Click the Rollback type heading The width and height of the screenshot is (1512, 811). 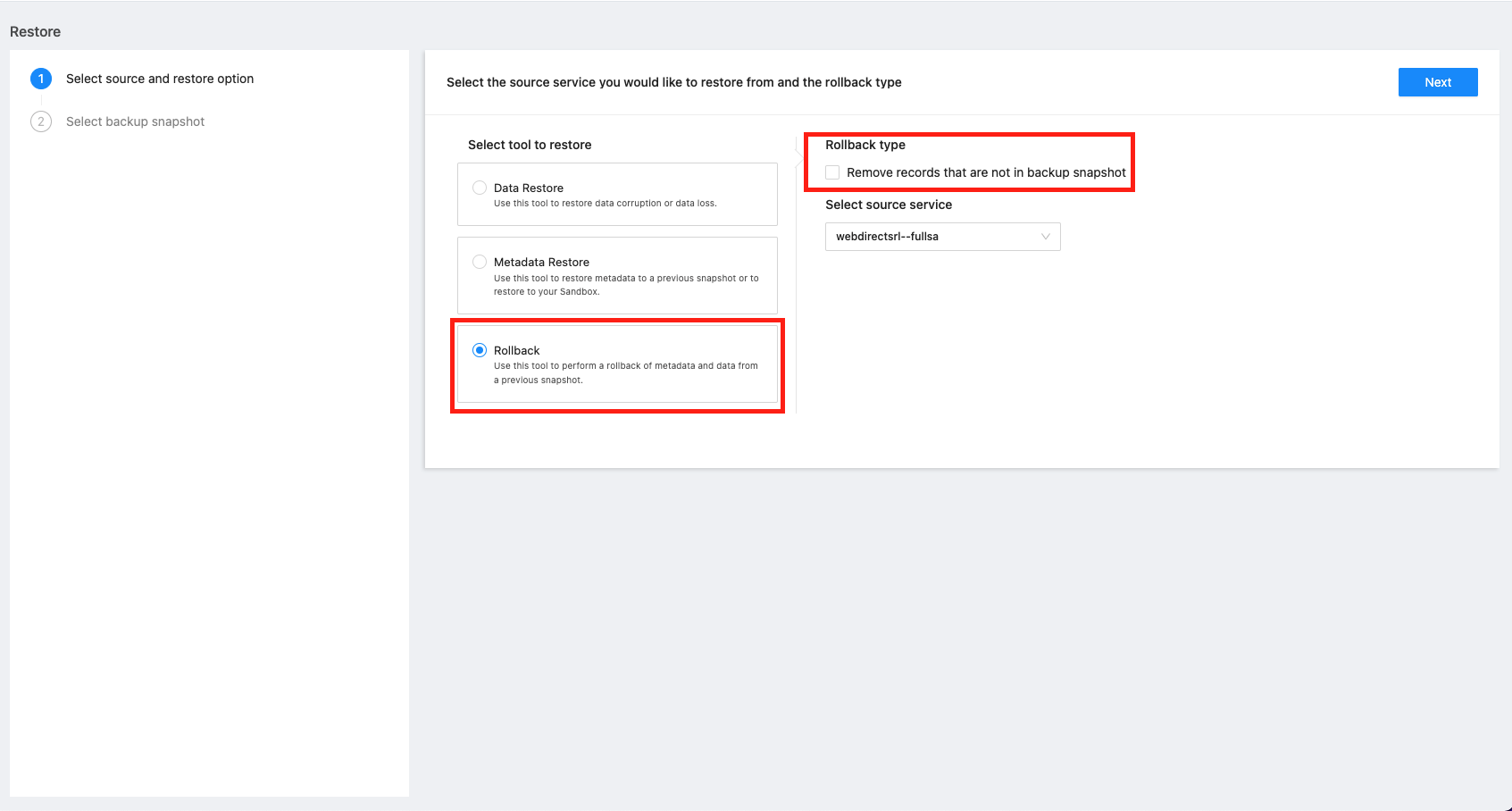click(x=865, y=145)
